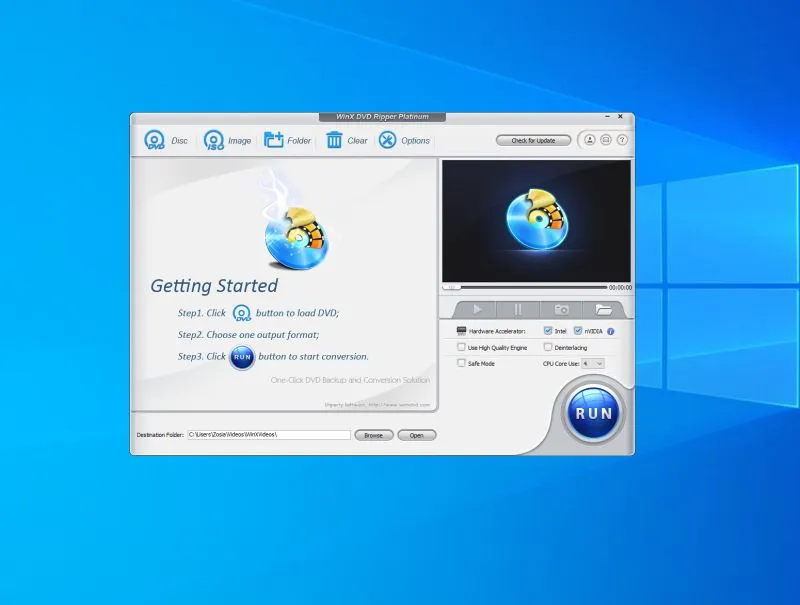Uncheck the Intel hardware accelerator checkbox

(548, 331)
